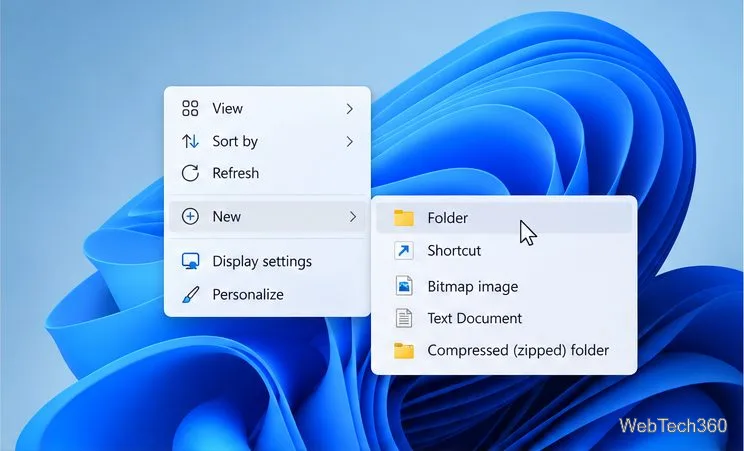Expand the New submenu chevron
Screen dimensions: 744x451
pos(353,216)
